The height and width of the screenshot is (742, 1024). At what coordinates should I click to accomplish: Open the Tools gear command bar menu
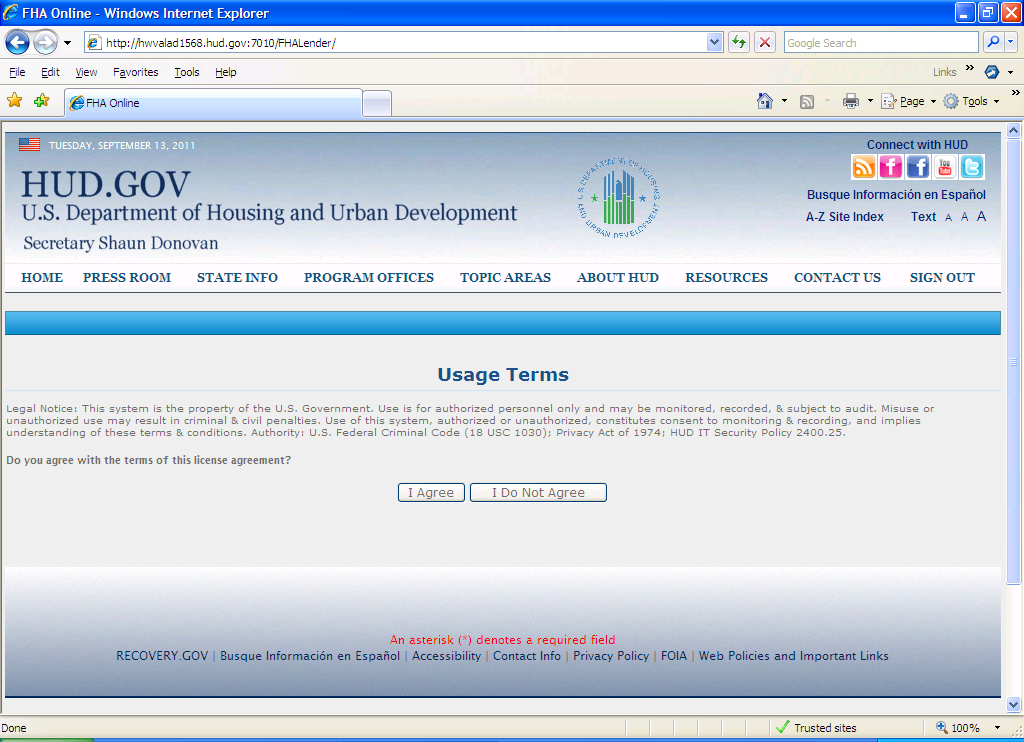tap(971, 101)
